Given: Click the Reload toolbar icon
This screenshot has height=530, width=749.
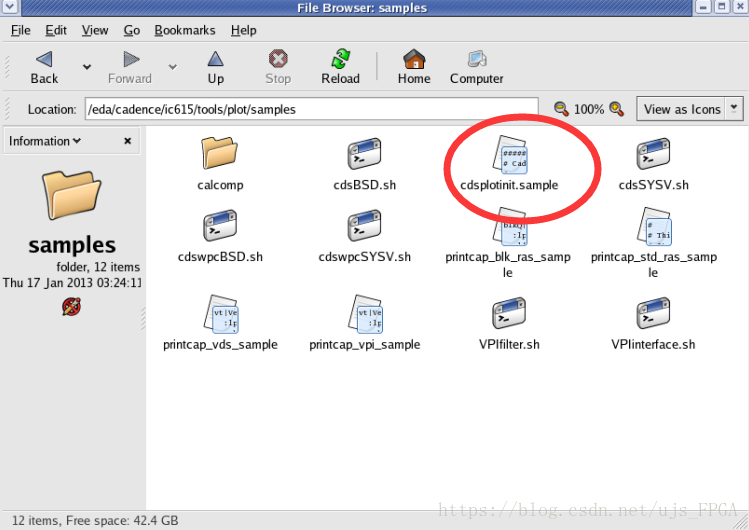Looking at the screenshot, I should [341, 67].
